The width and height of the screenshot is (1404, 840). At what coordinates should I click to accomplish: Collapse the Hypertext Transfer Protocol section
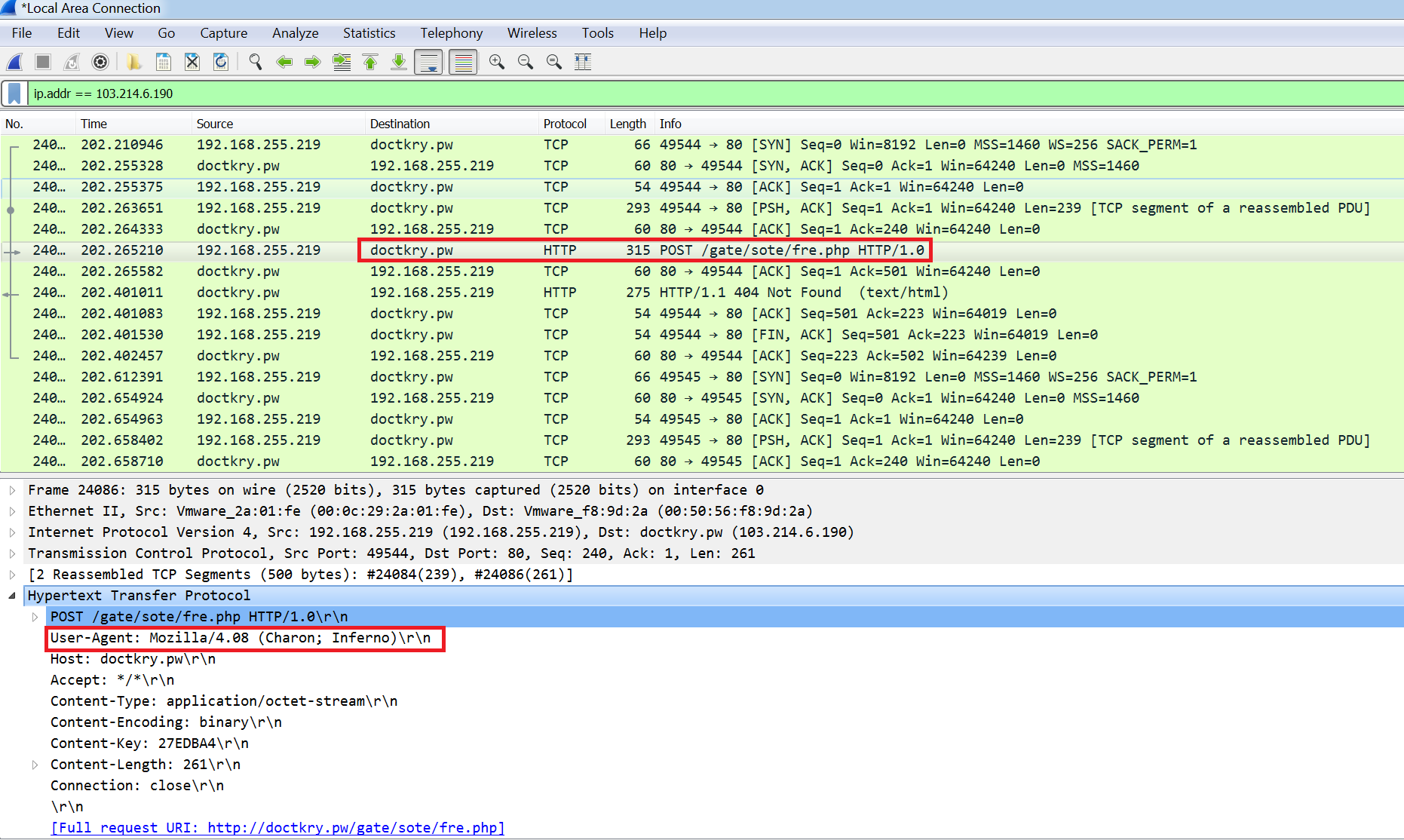[12, 596]
